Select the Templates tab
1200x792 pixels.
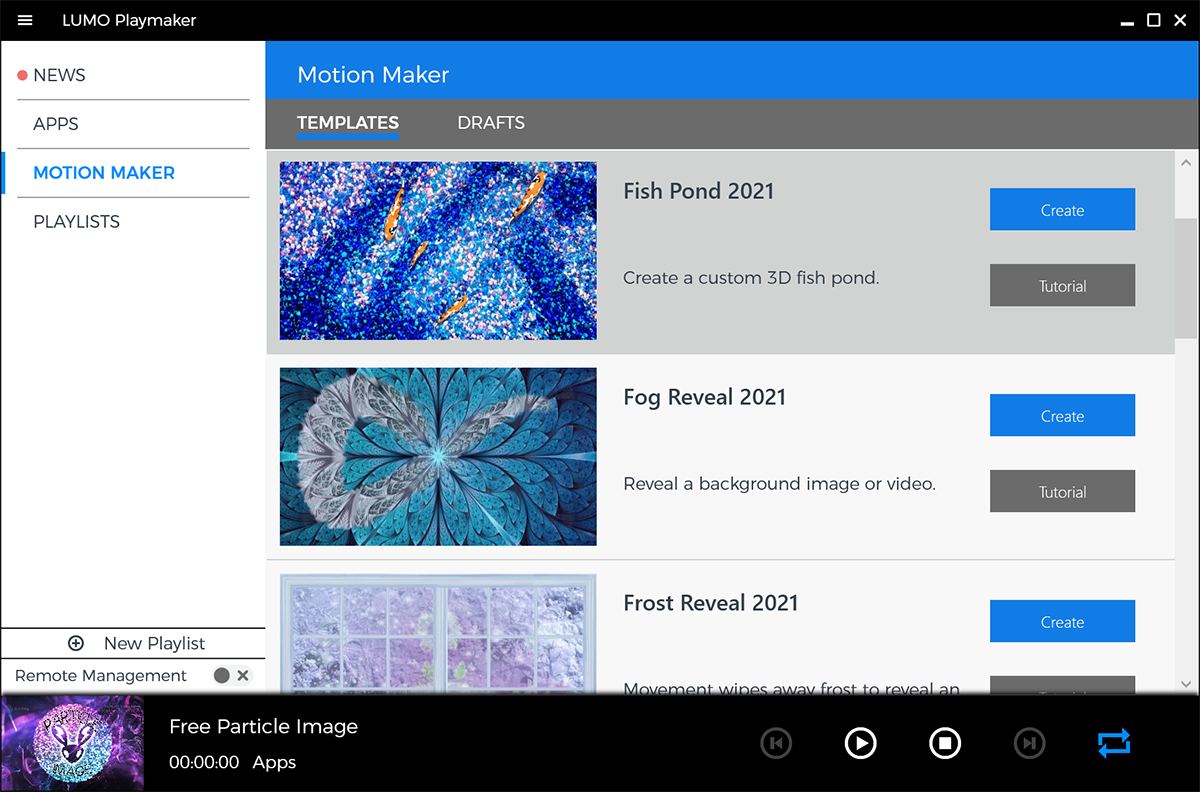pyautogui.click(x=348, y=123)
